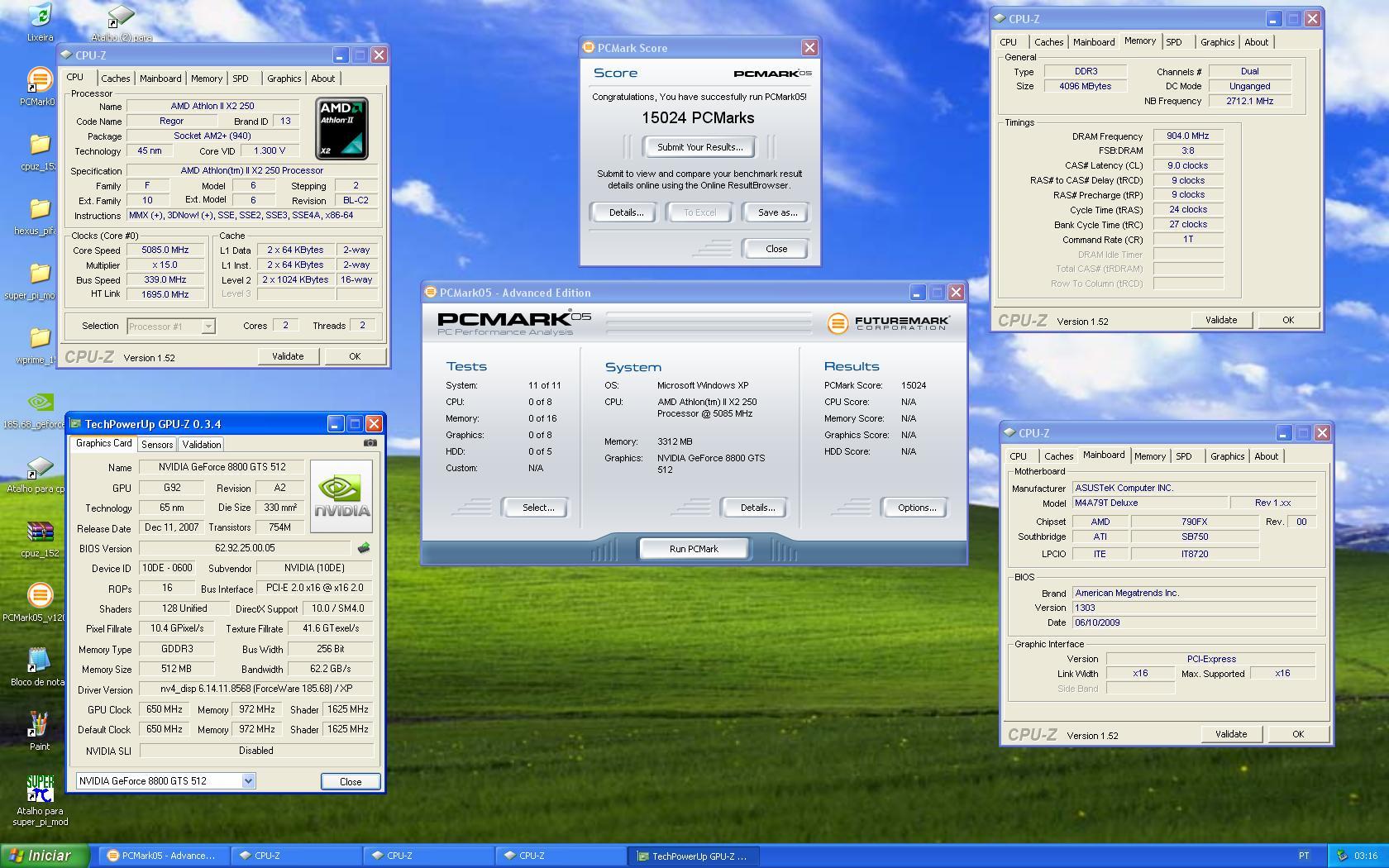Click the DRAM Frequency 904.0 MHz value
The height and width of the screenshot is (868, 1389).
(x=1187, y=136)
